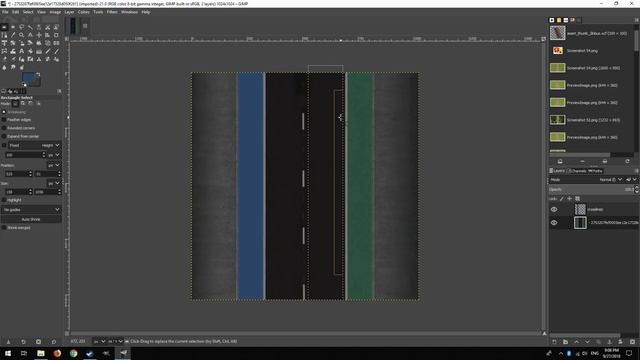Click the foreground blue color swatch

tap(28, 77)
